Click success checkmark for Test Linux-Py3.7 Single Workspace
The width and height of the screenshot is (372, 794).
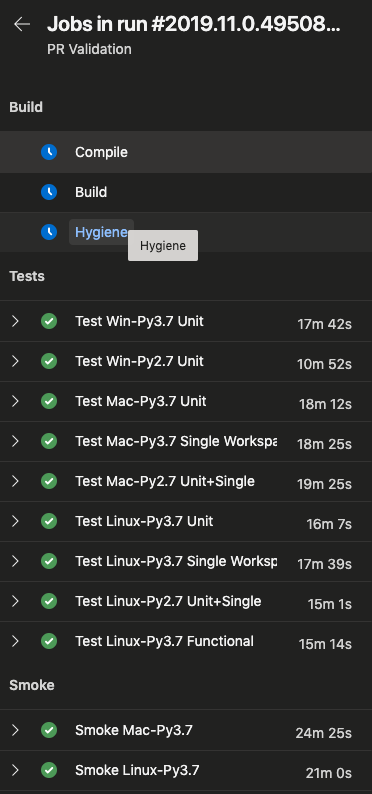[49, 561]
